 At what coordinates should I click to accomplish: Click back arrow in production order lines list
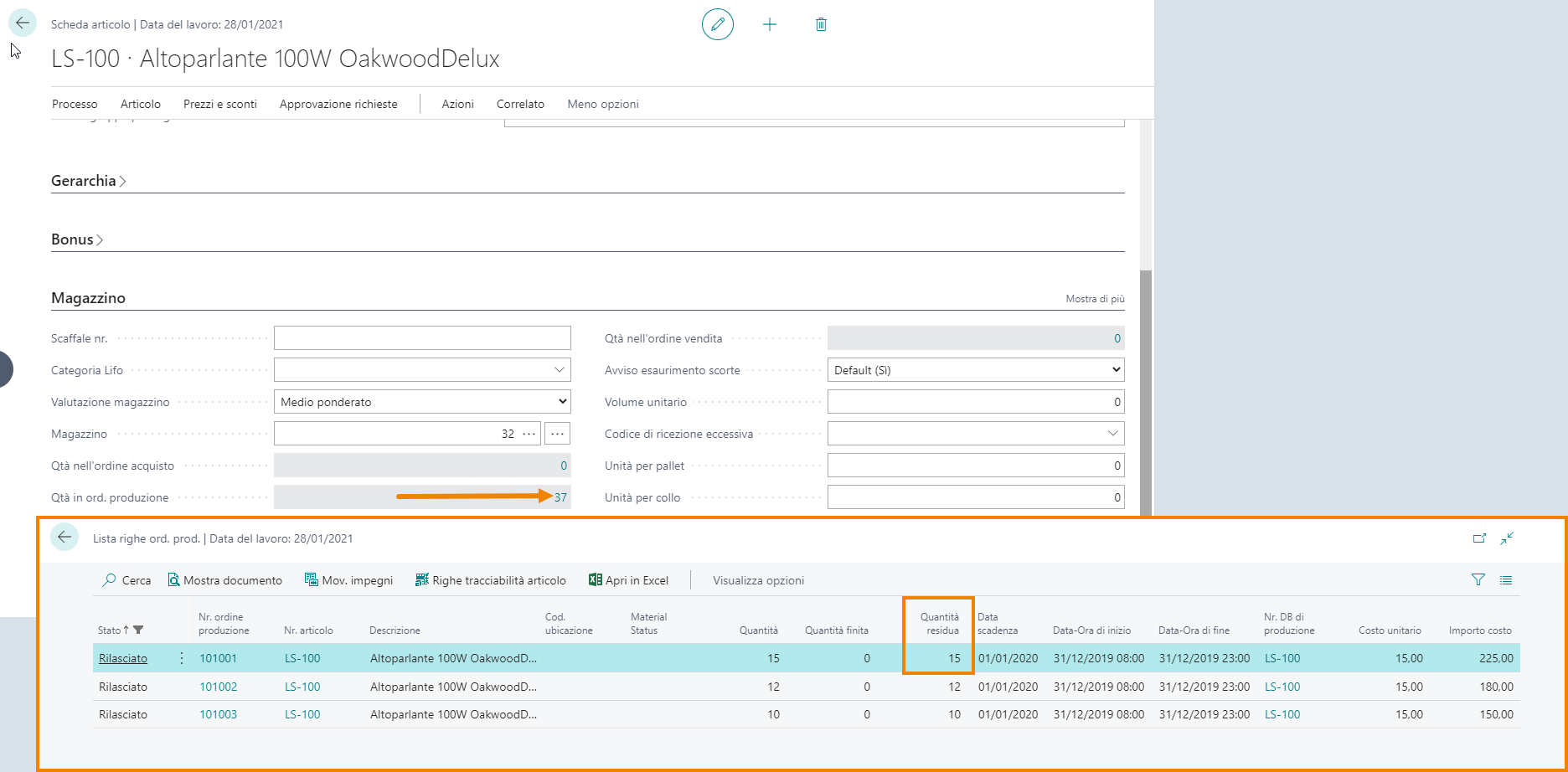[64, 538]
